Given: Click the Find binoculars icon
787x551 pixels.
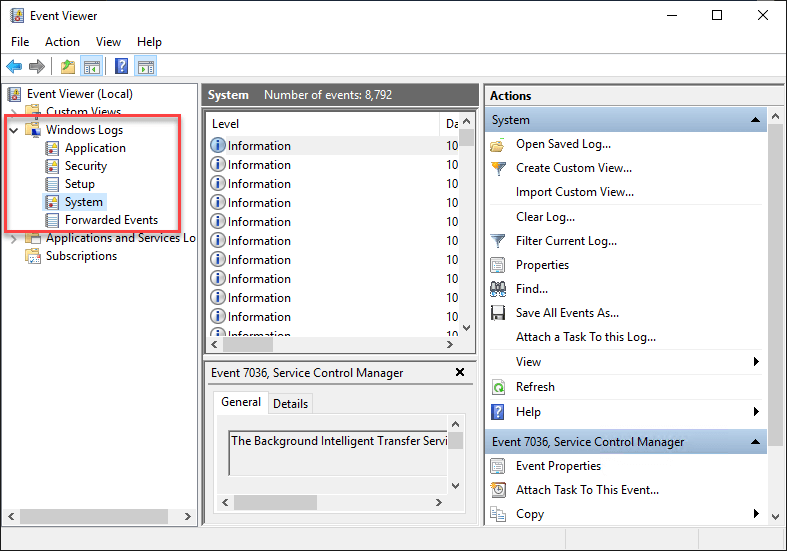Looking at the screenshot, I should [497, 289].
